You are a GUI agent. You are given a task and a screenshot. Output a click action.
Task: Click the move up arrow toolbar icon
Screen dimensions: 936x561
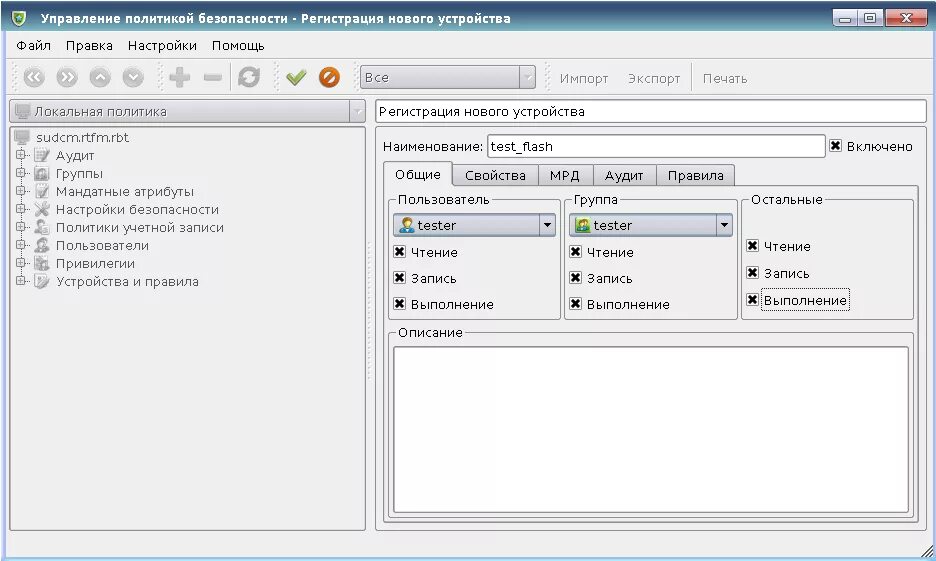click(x=100, y=78)
